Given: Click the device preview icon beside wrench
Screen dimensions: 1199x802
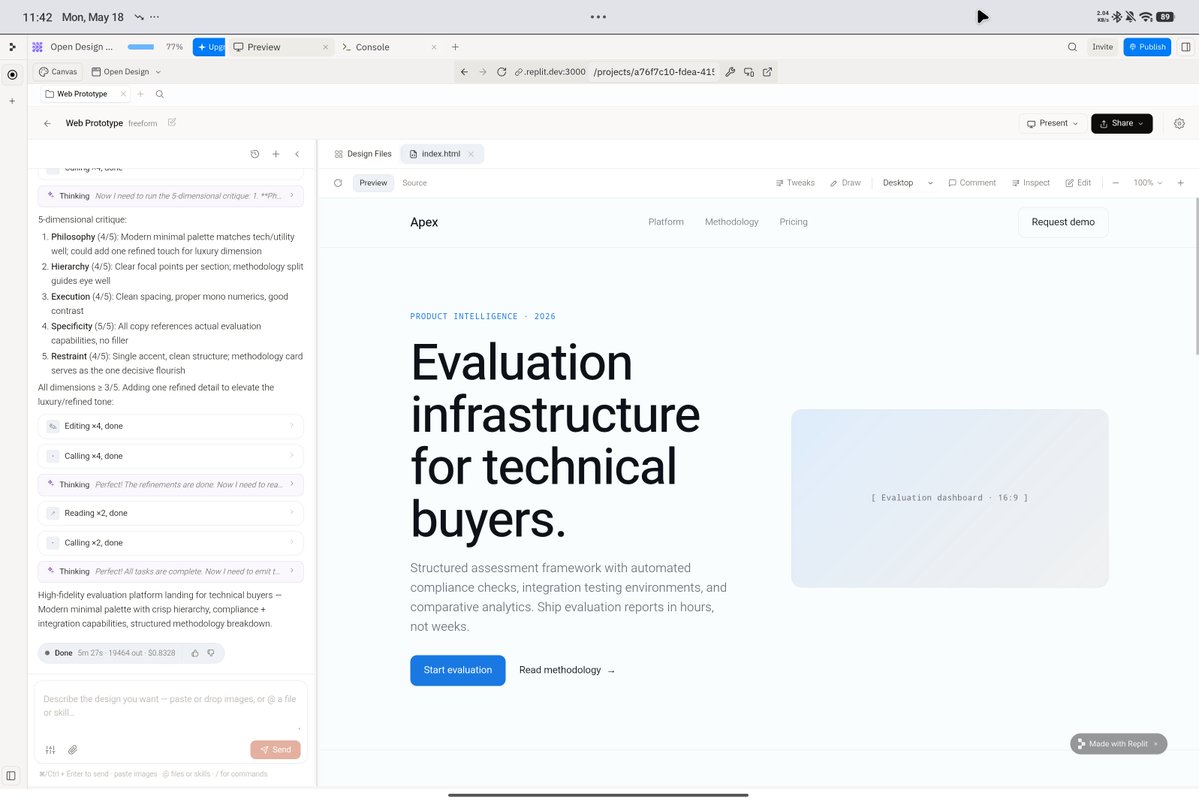Looking at the screenshot, I should (749, 72).
